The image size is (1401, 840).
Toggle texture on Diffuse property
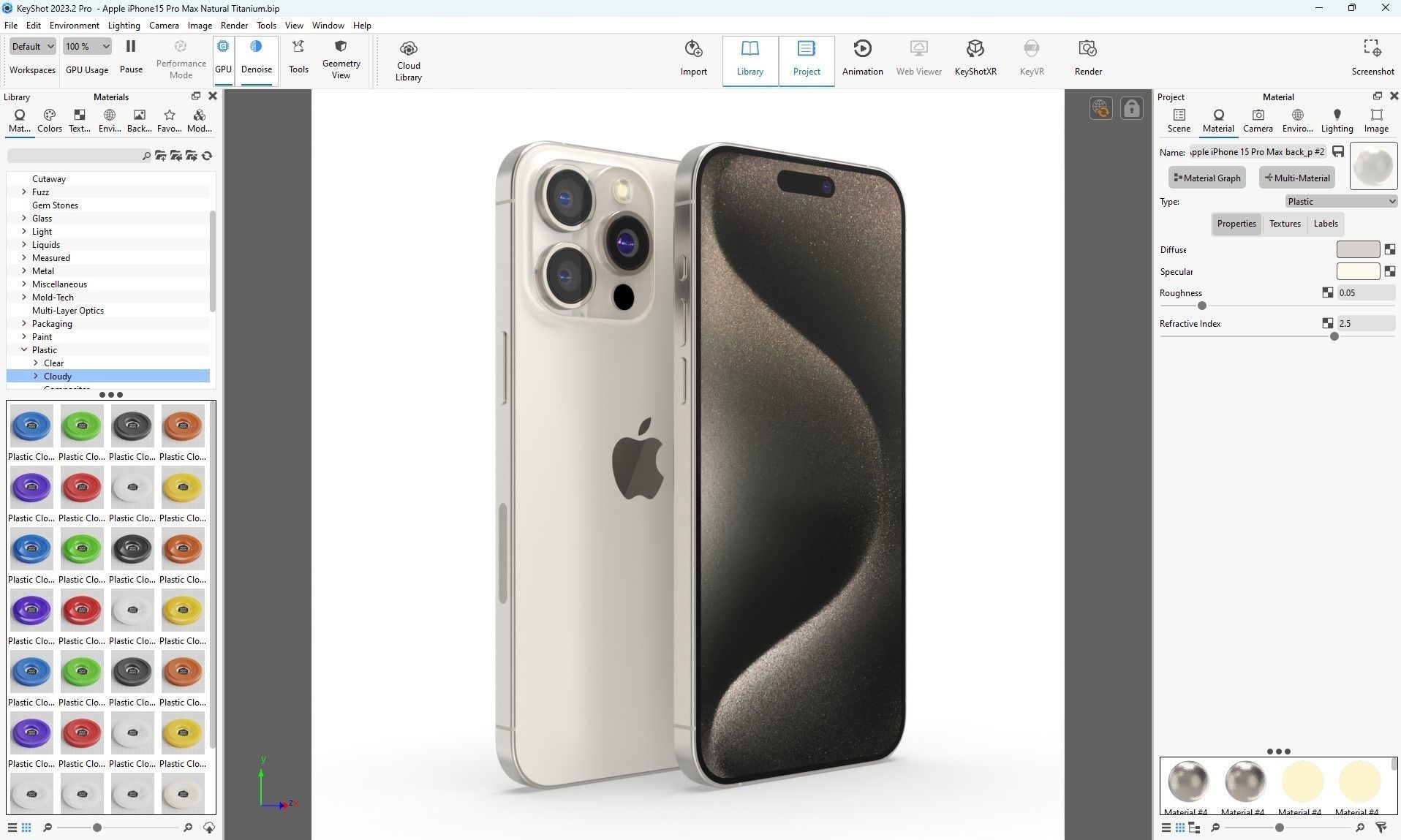1390,249
